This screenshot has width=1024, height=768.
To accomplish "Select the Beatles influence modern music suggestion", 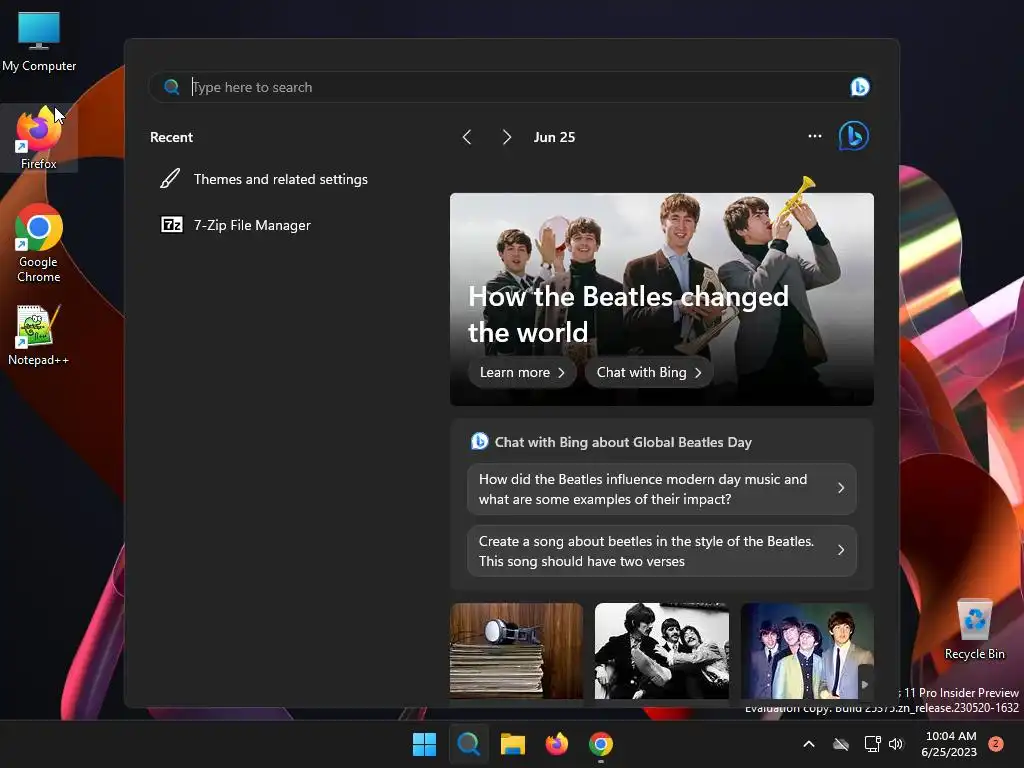I will [x=662, y=489].
